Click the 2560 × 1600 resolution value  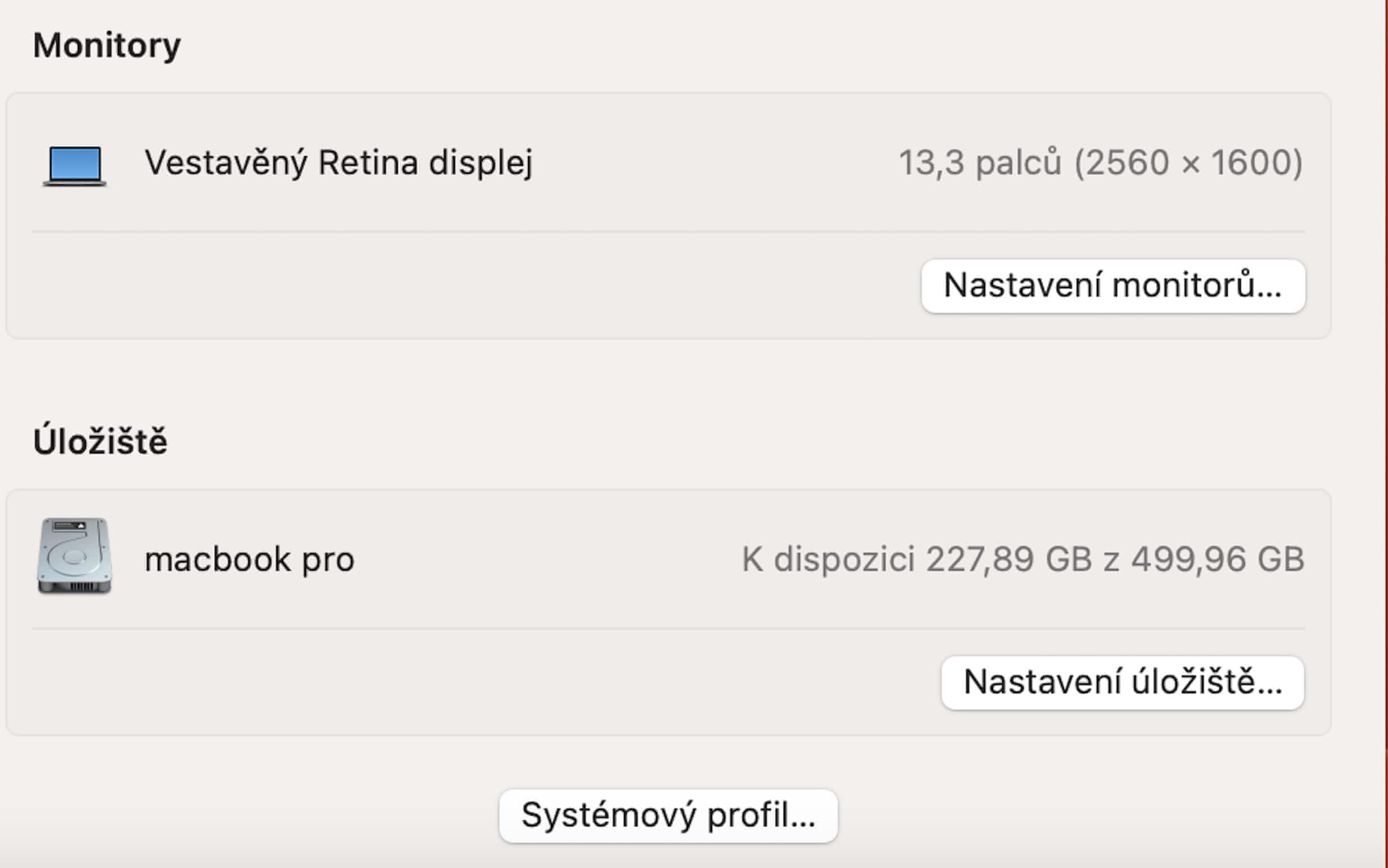(x=1188, y=162)
